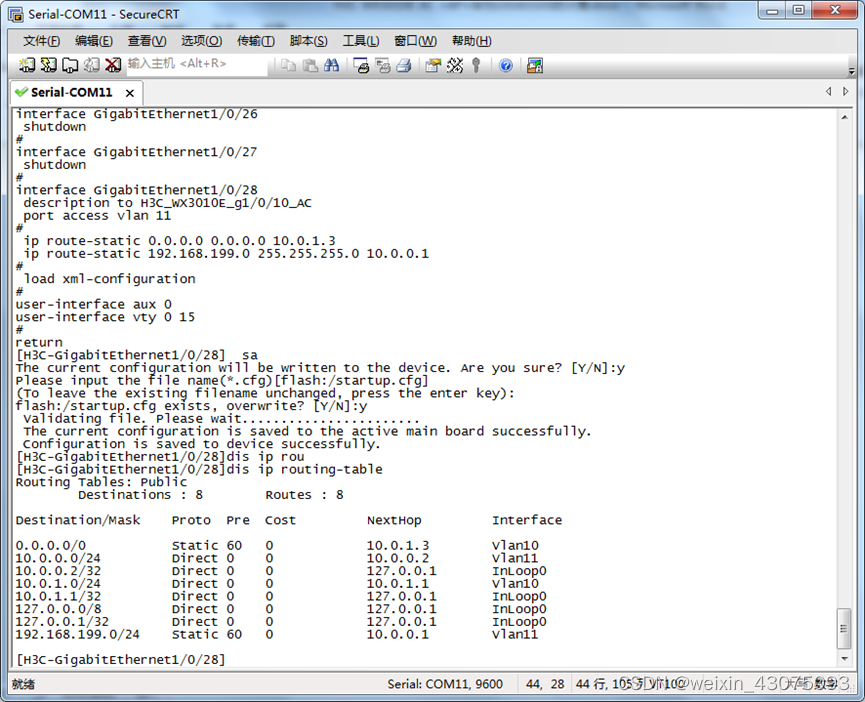This screenshot has height=702, width=865.
Task: Open the 脚本(S) menu
Action: click(x=308, y=41)
